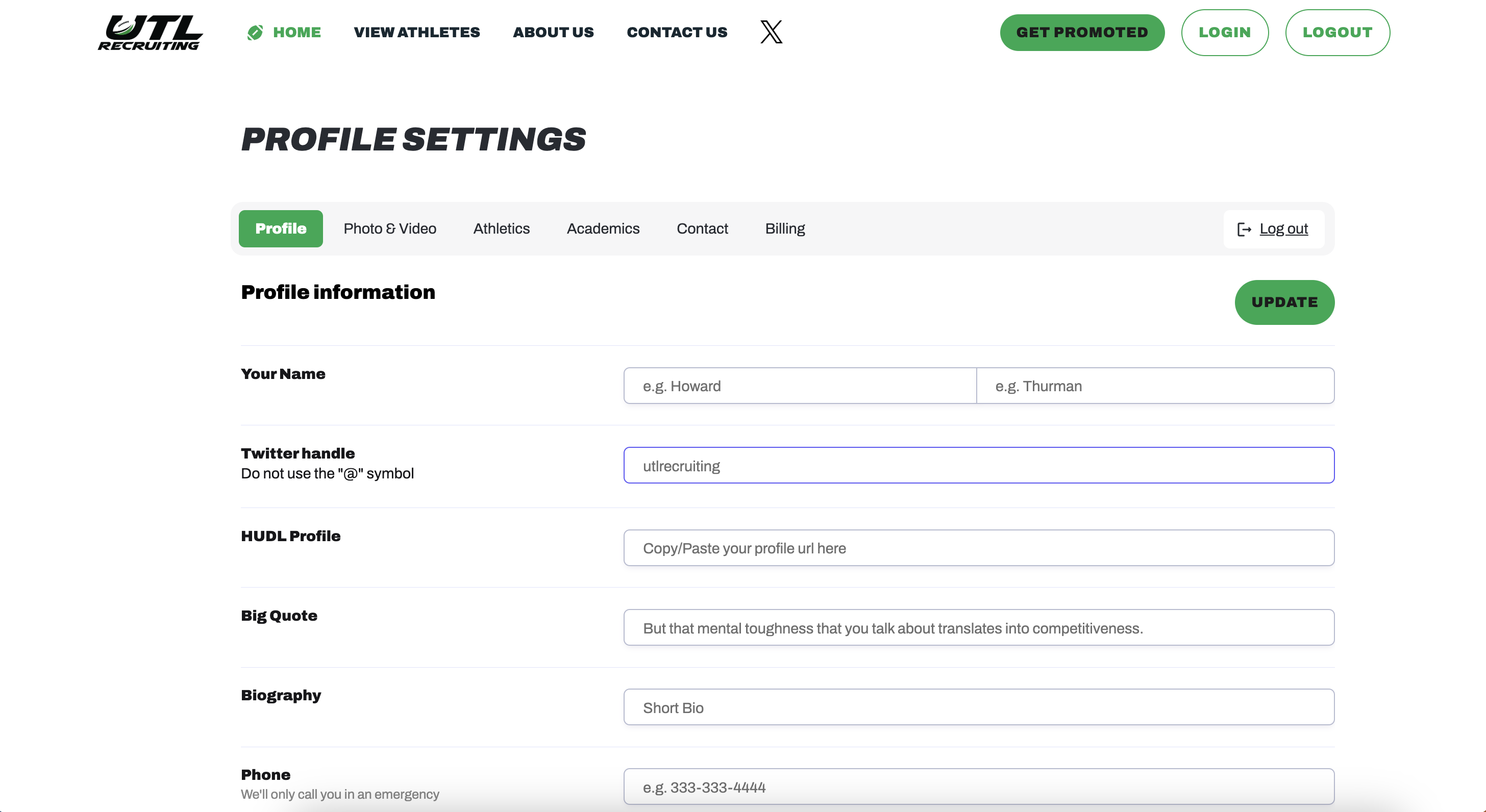The image size is (1486, 812).
Task: Click the Your Name label
Action: [x=283, y=374]
